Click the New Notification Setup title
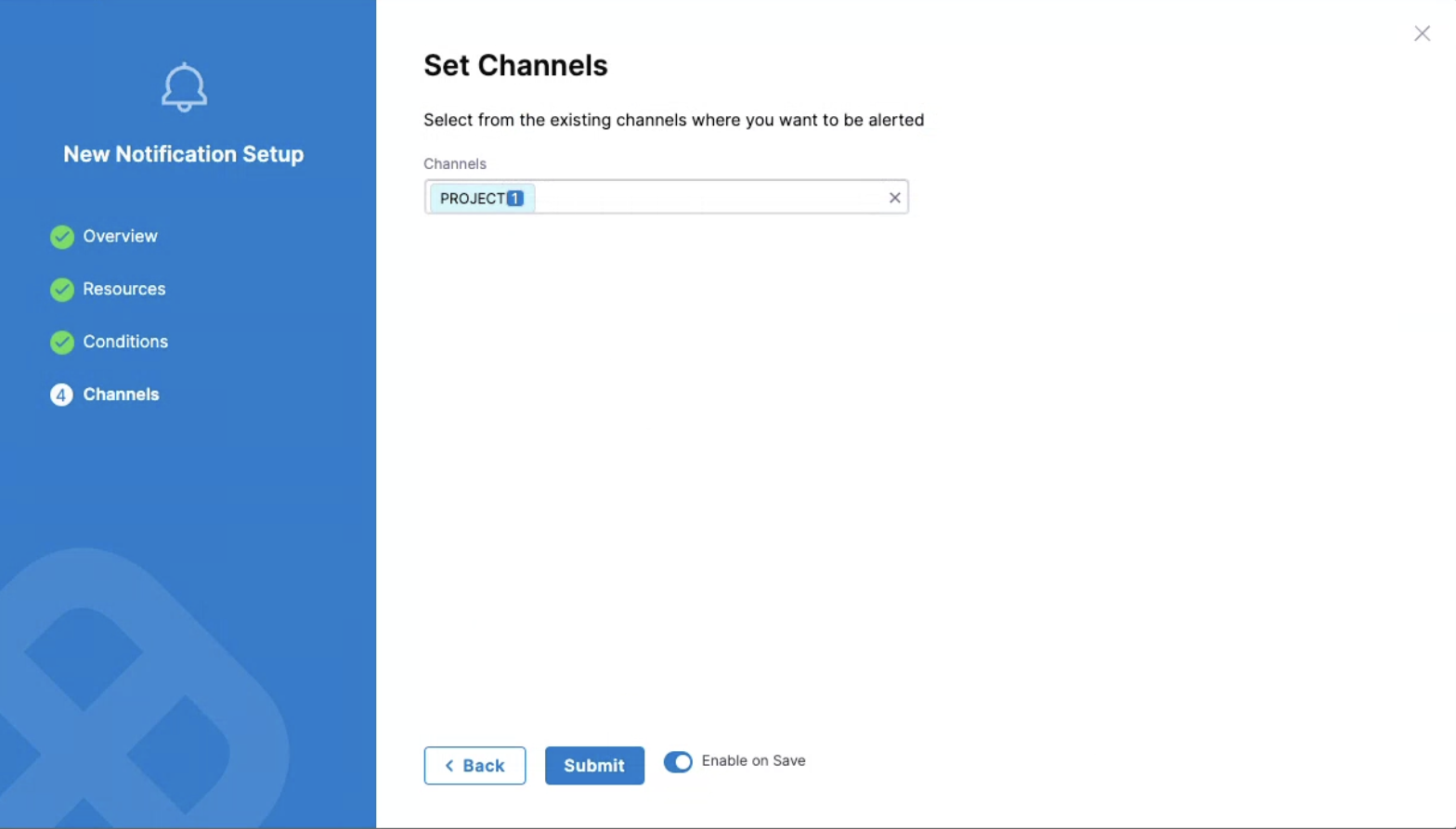Screen dimensions: 1456x829 click(183, 154)
